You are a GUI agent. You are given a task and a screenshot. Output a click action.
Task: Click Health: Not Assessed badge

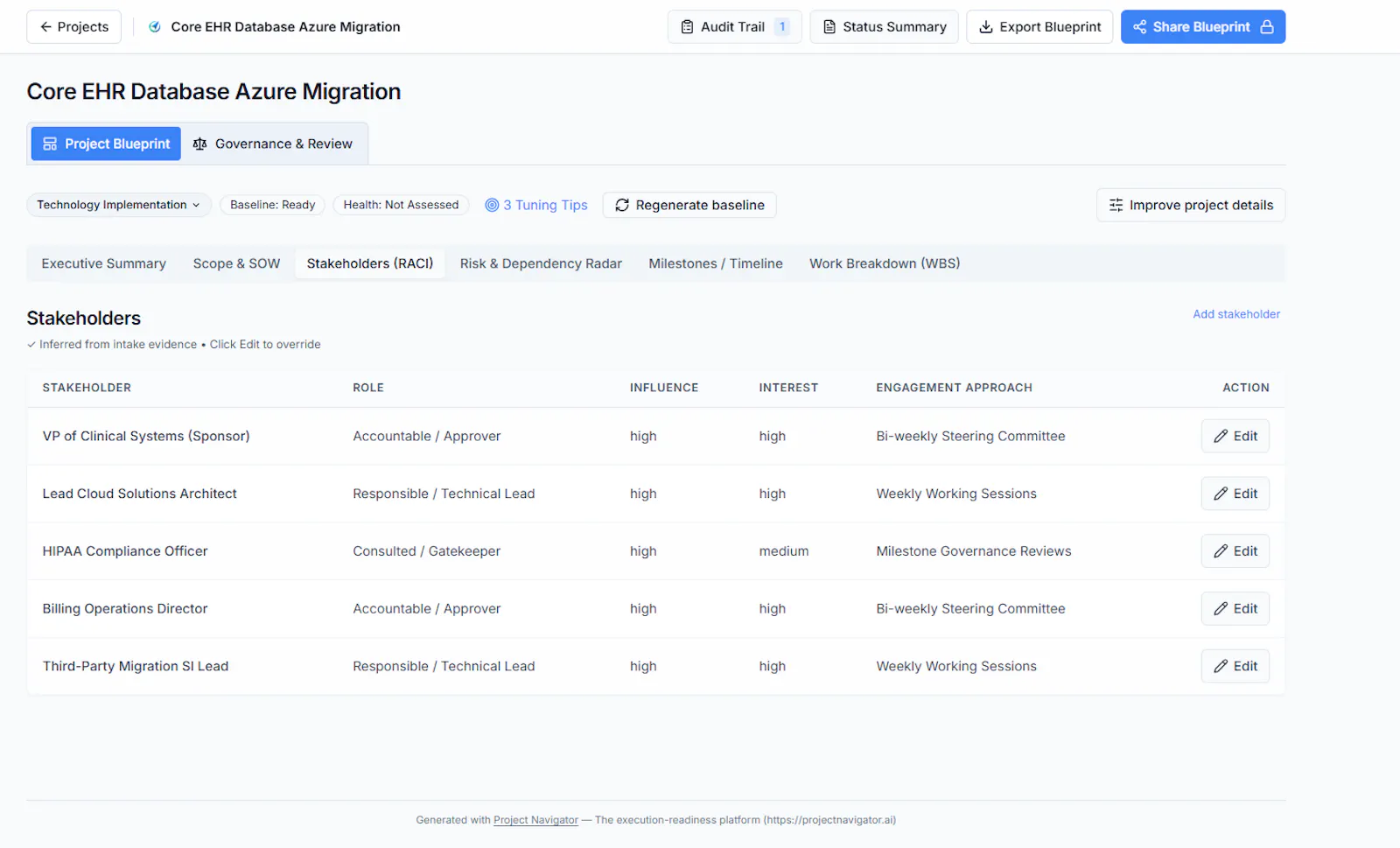401,205
